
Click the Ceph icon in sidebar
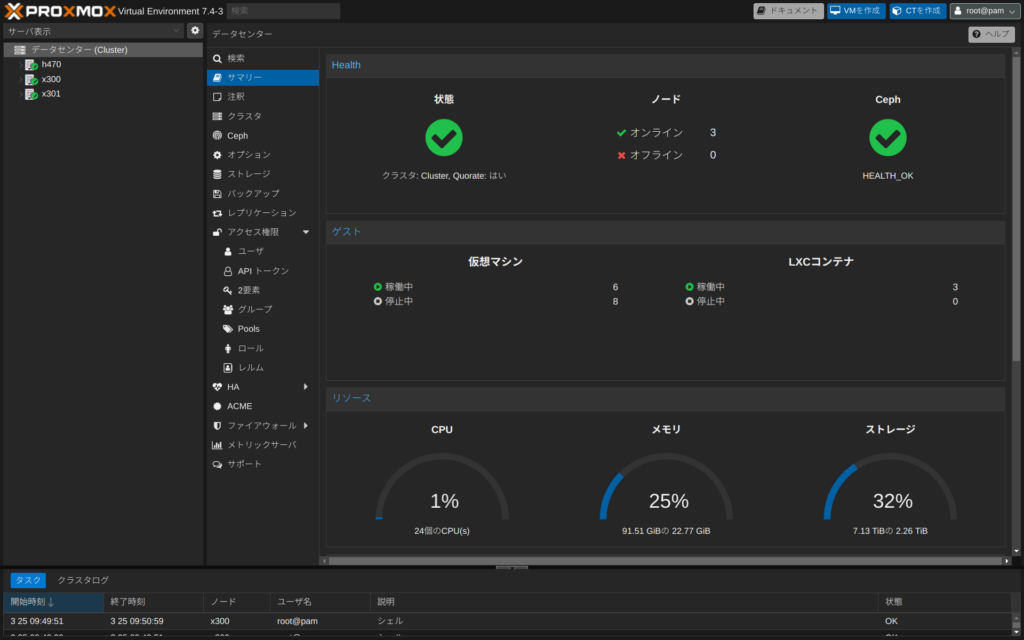coord(218,136)
